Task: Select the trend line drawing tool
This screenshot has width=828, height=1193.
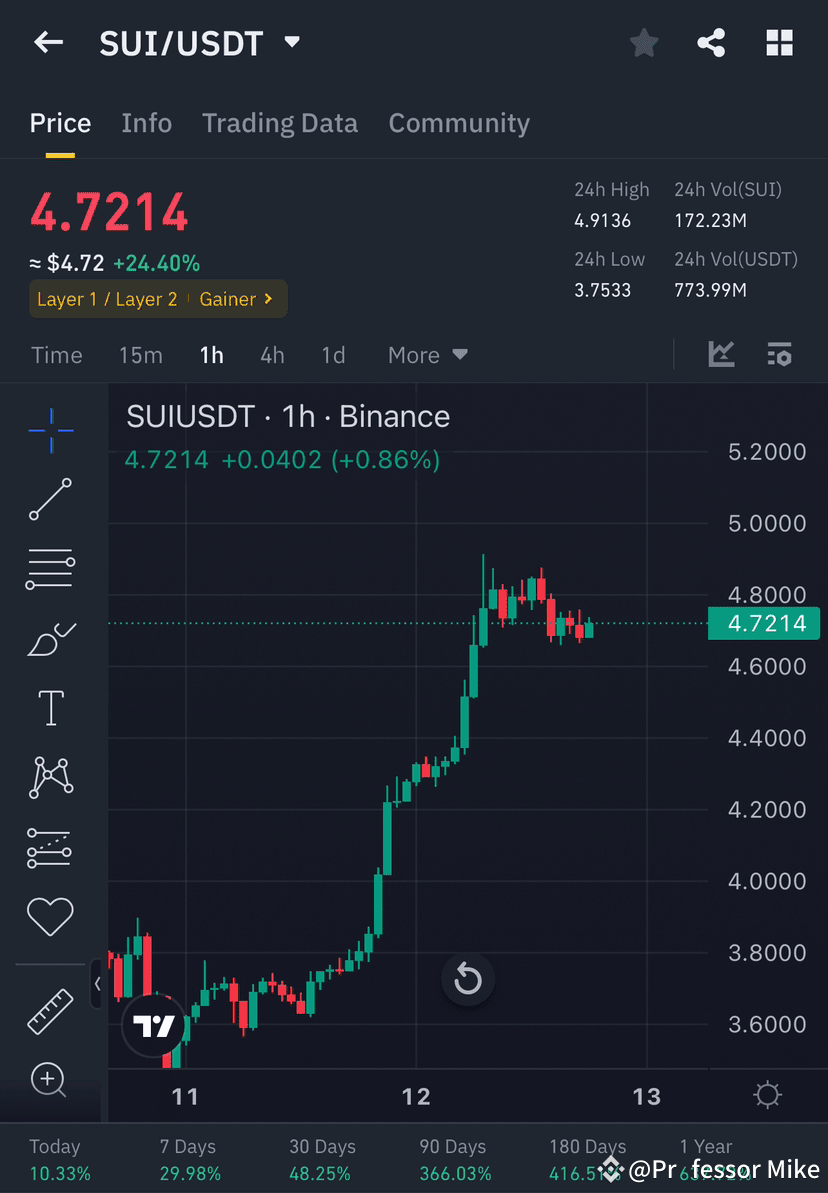Action: click(x=49, y=500)
